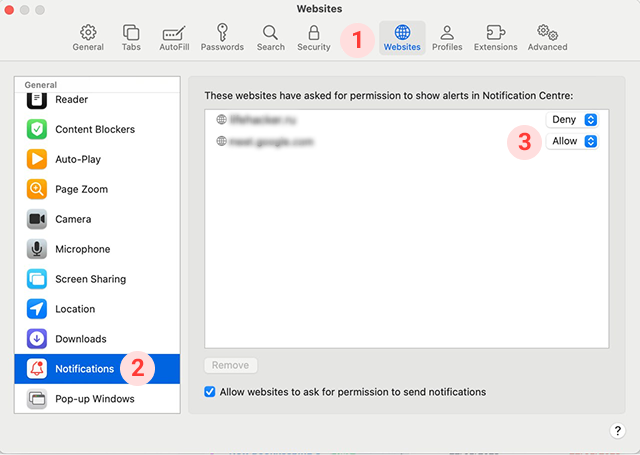Open the Allow permission dropdown
The image size is (640, 455).
click(573, 141)
